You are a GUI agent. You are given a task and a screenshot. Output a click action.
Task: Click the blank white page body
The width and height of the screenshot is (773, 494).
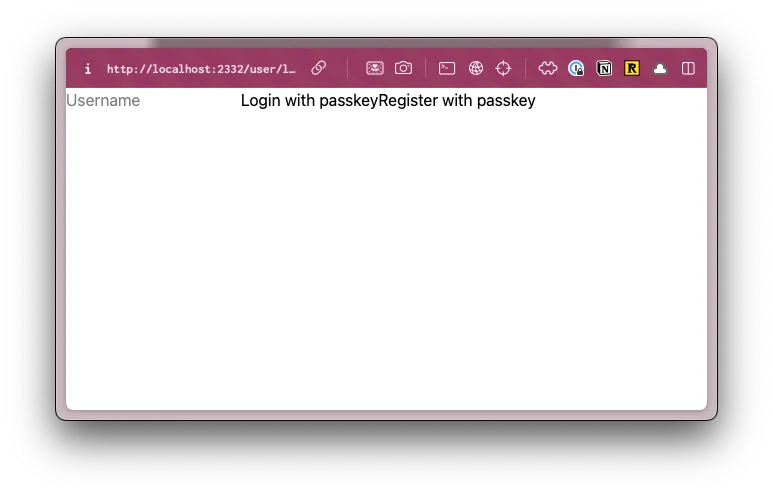point(386,260)
